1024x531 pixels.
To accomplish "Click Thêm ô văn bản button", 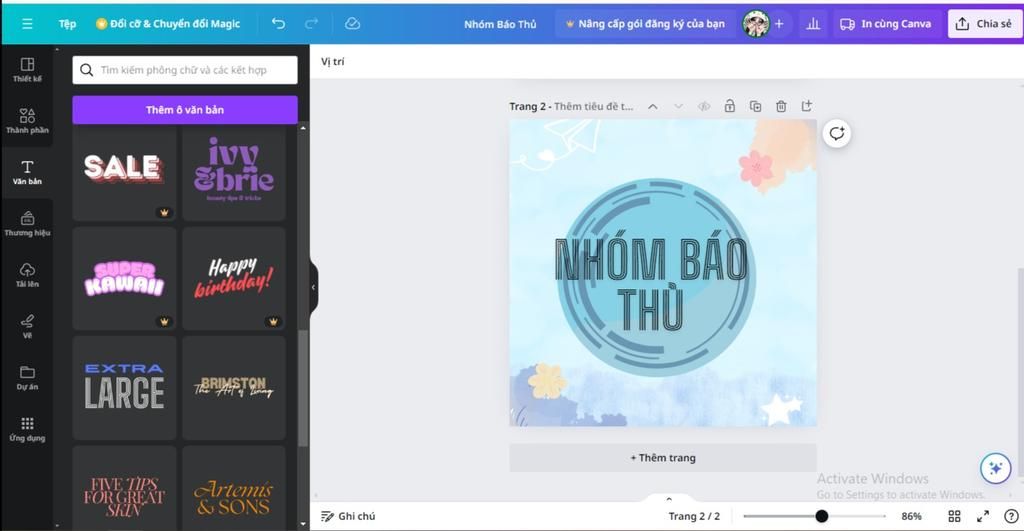I will [x=185, y=110].
